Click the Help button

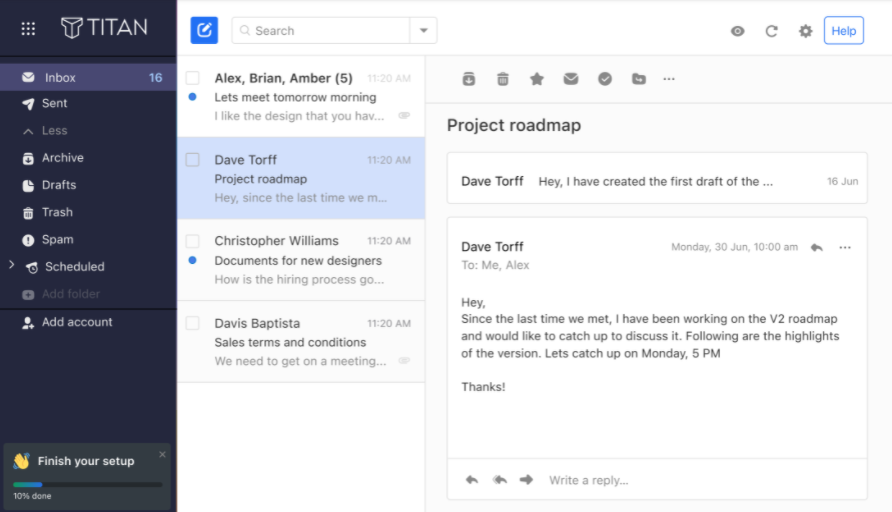[x=844, y=31]
